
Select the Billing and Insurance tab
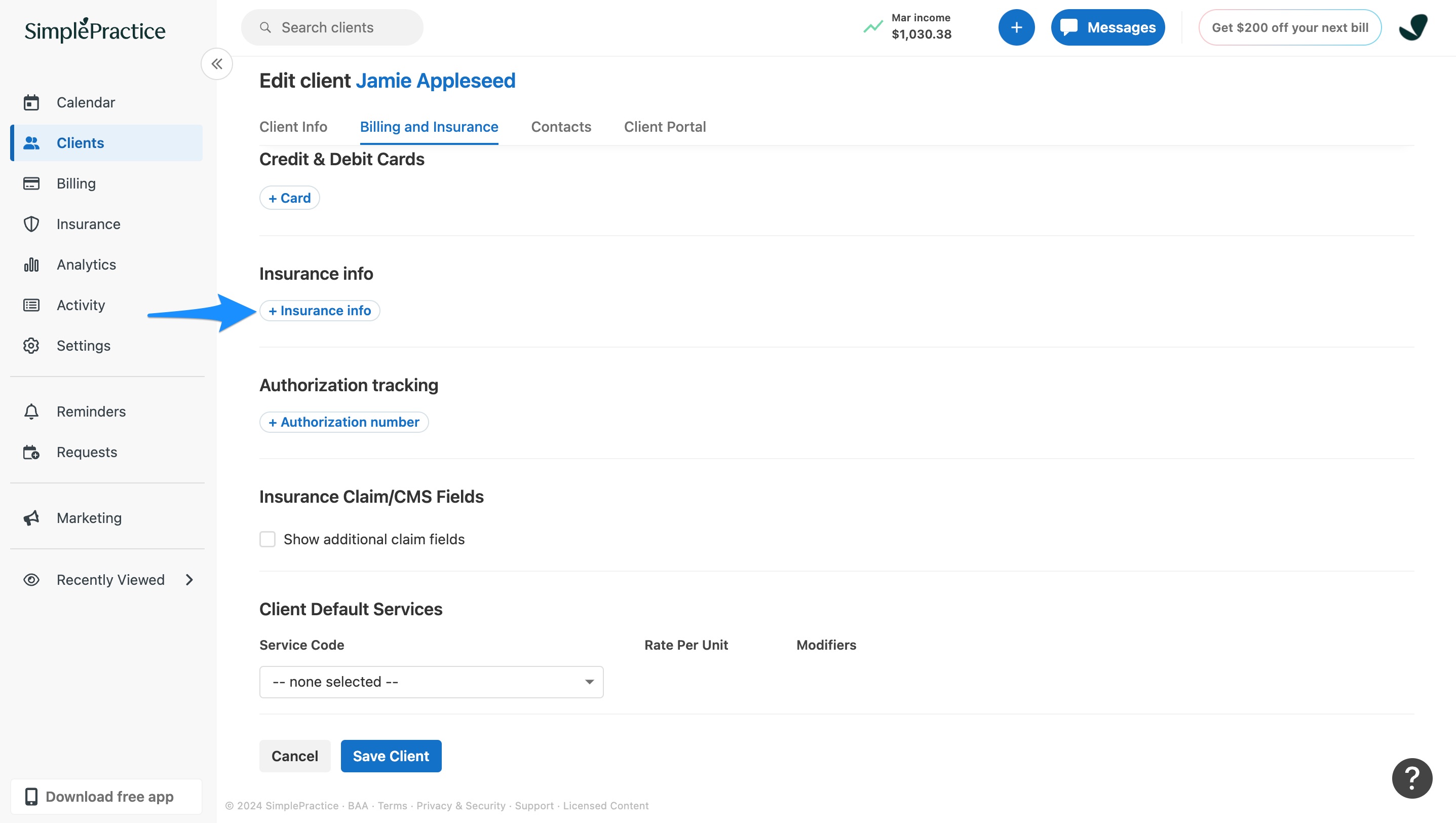(429, 127)
